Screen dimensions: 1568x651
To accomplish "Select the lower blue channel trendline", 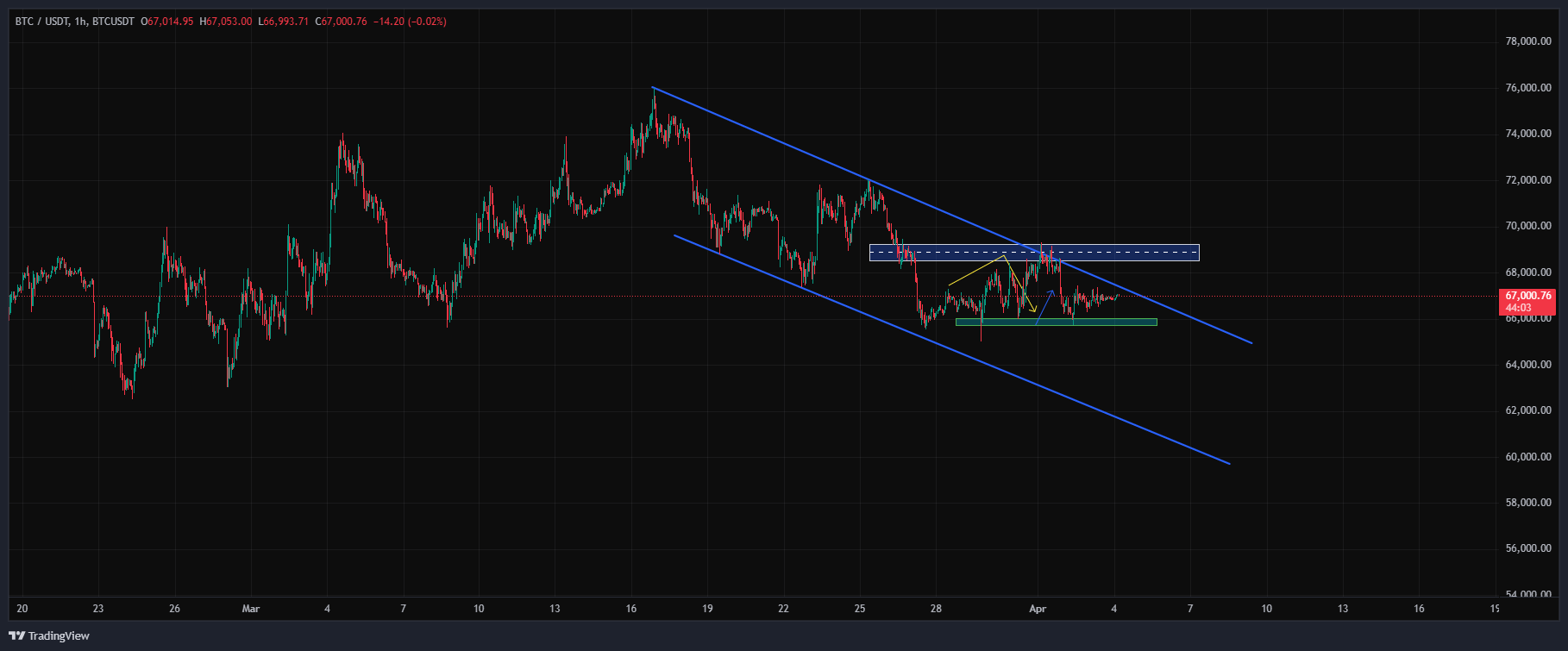I will (x=1078, y=402).
